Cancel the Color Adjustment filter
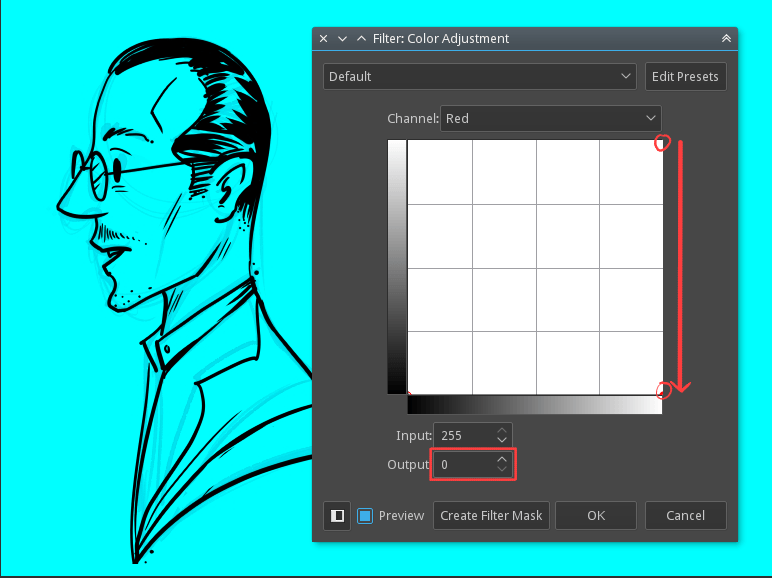 (x=685, y=515)
